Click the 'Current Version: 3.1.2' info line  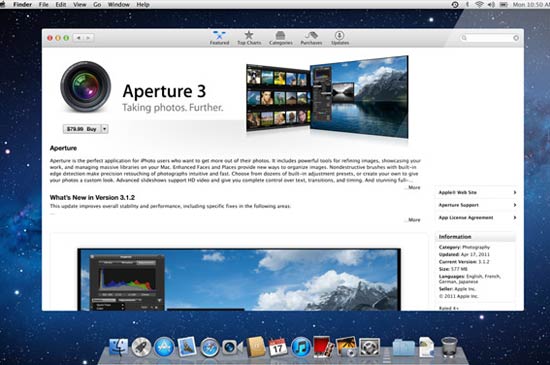pyautogui.click(x=464, y=262)
